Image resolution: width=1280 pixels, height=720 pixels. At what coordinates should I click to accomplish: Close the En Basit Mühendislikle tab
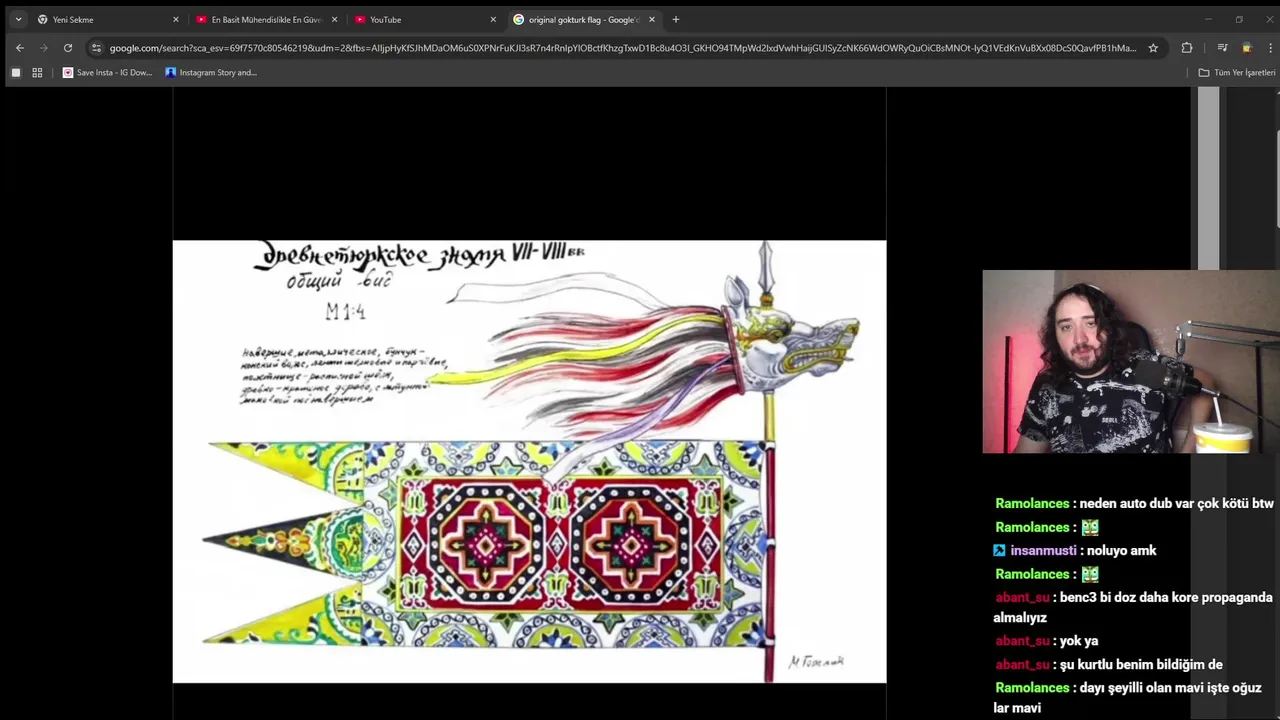[334, 19]
